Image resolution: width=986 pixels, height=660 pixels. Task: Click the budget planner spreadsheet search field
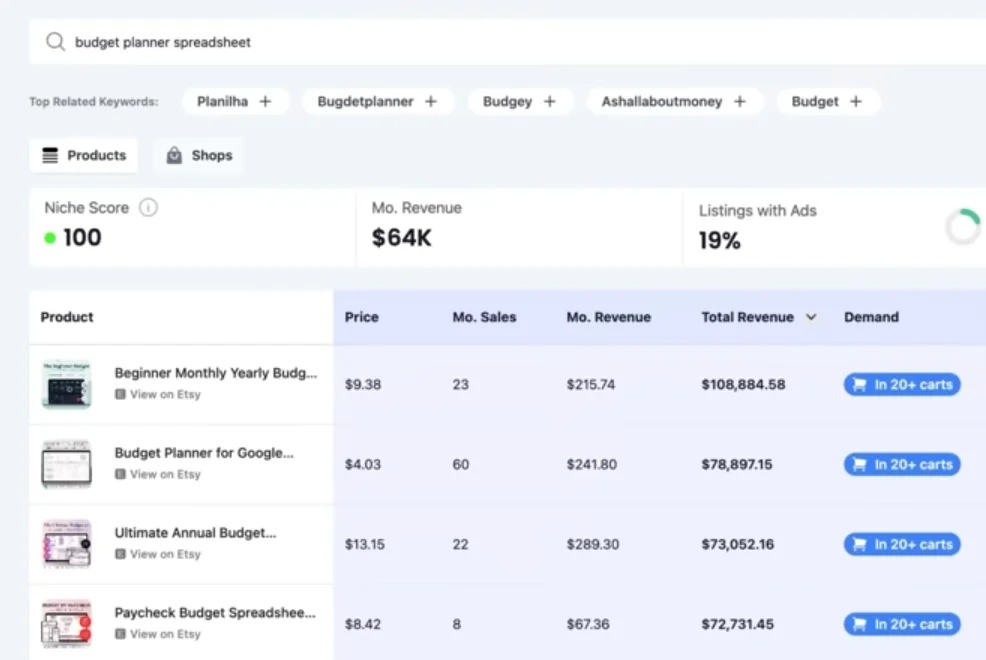coord(500,43)
